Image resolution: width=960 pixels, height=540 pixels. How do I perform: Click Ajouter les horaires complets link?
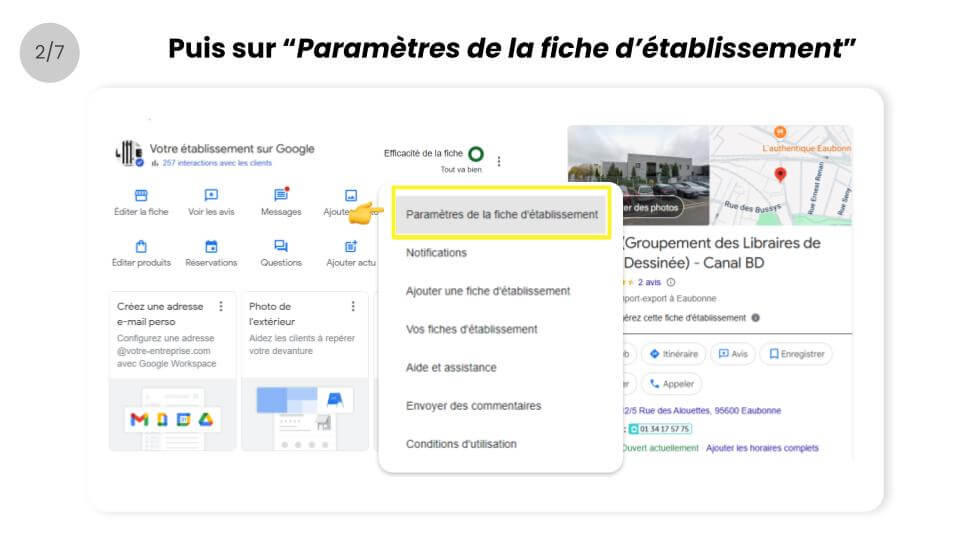[762, 448]
